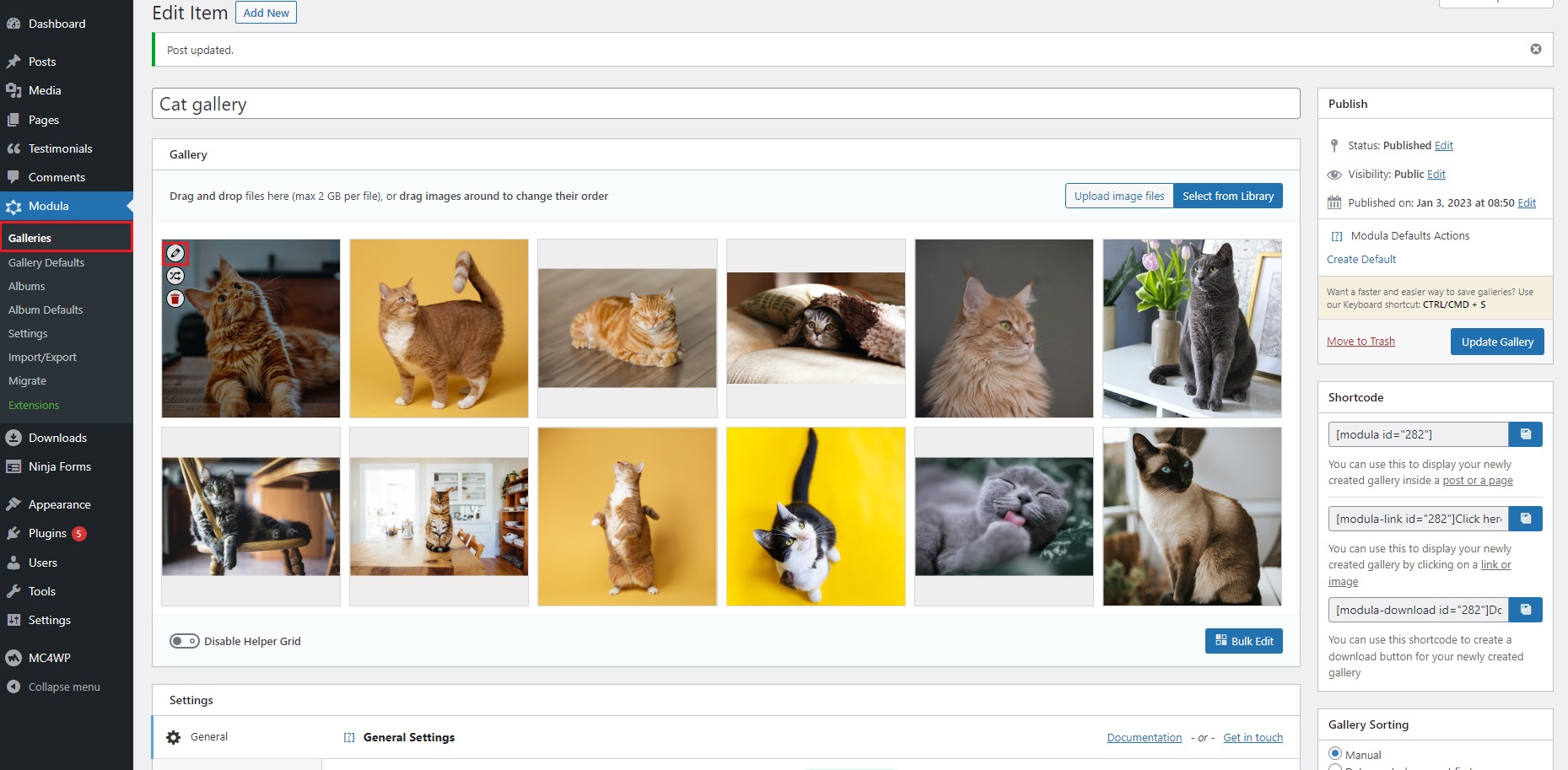Click the trash icon to remove first cat image
This screenshot has height=770, width=1568.
(x=175, y=299)
